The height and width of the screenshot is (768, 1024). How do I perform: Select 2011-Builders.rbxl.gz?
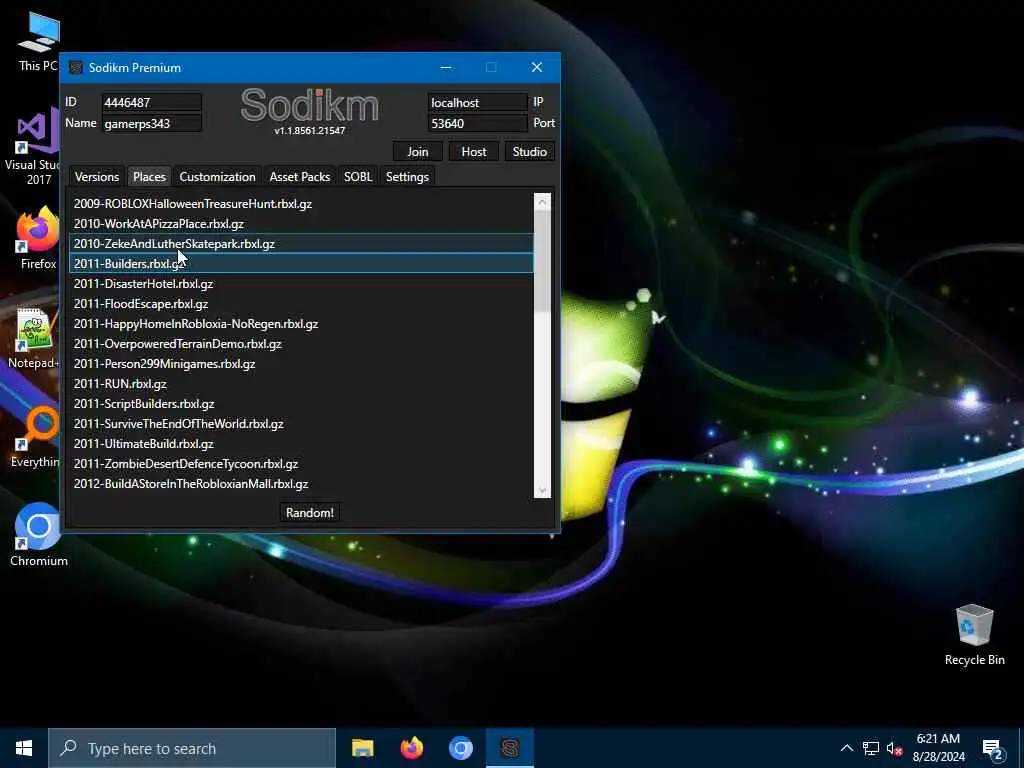click(301, 264)
